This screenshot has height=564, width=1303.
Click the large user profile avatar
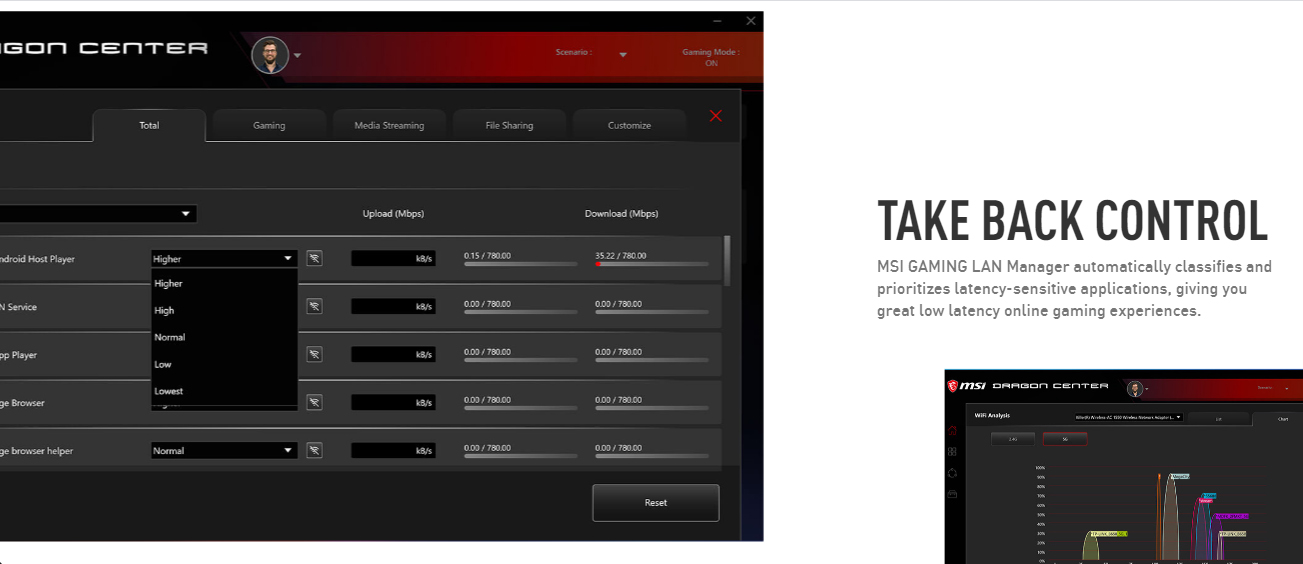[x=270, y=55]
